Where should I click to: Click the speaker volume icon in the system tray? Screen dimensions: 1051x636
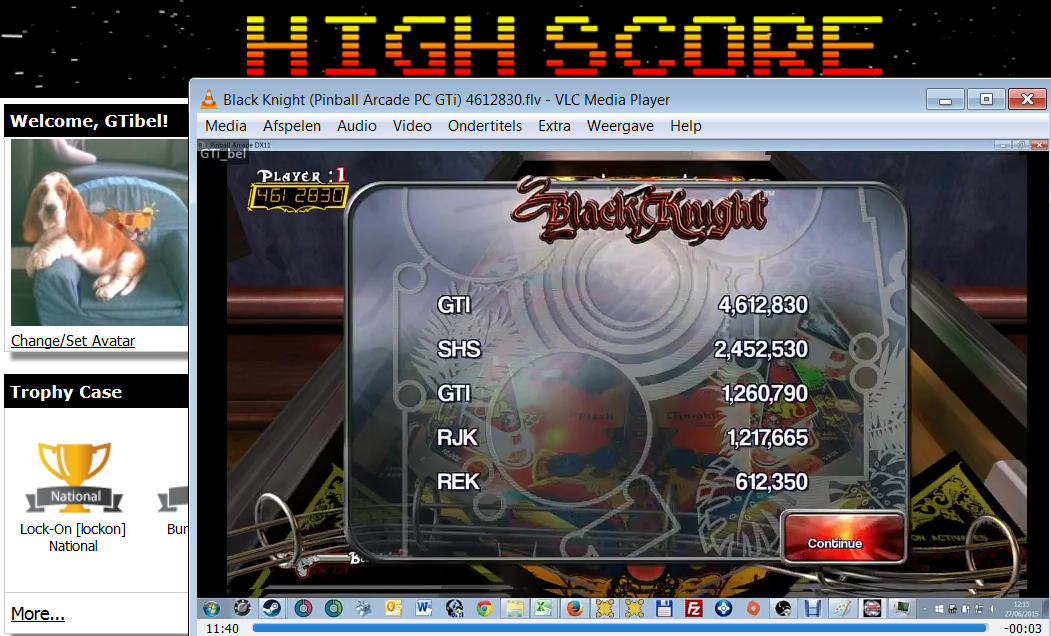992,609
